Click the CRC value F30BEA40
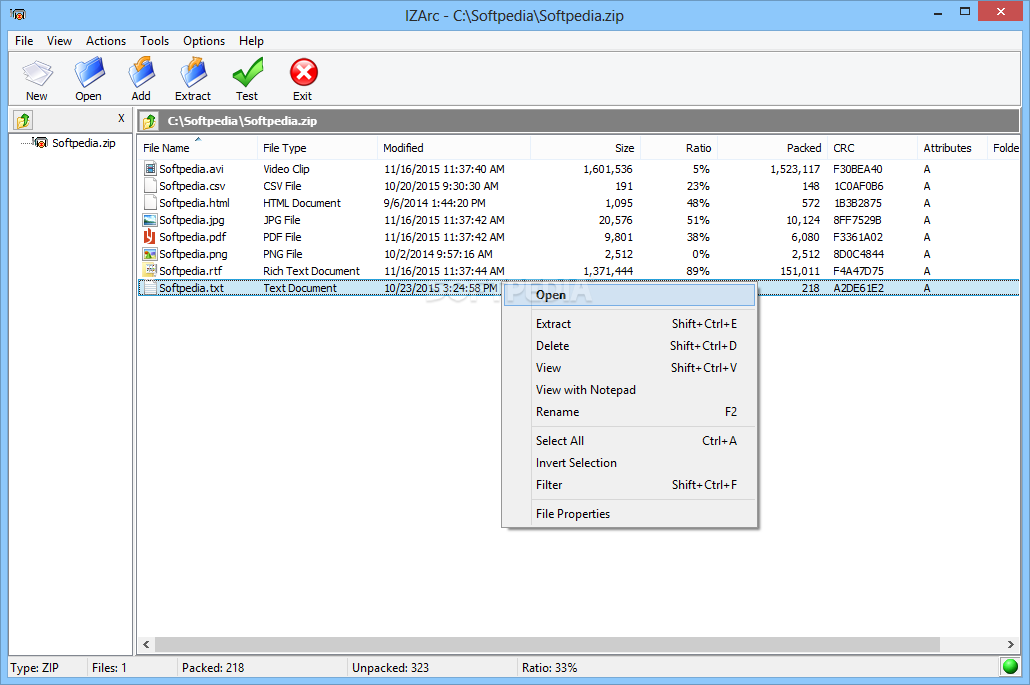1030x685 pixels. (x=858, y=169)
